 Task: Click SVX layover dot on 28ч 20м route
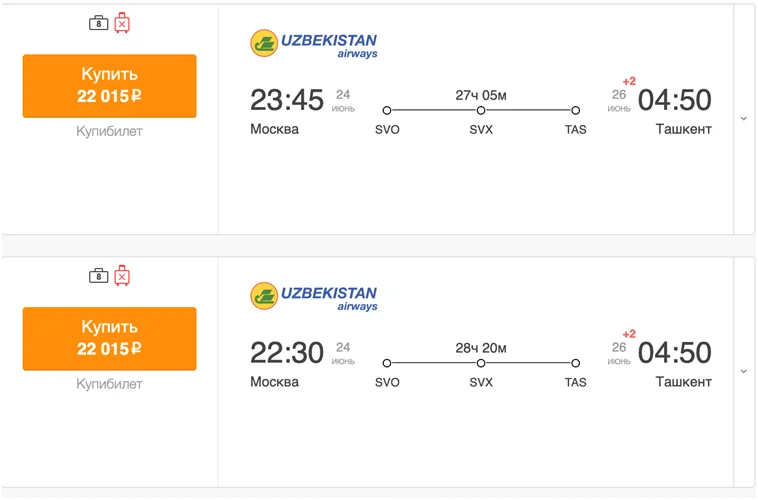pos(481,363)
